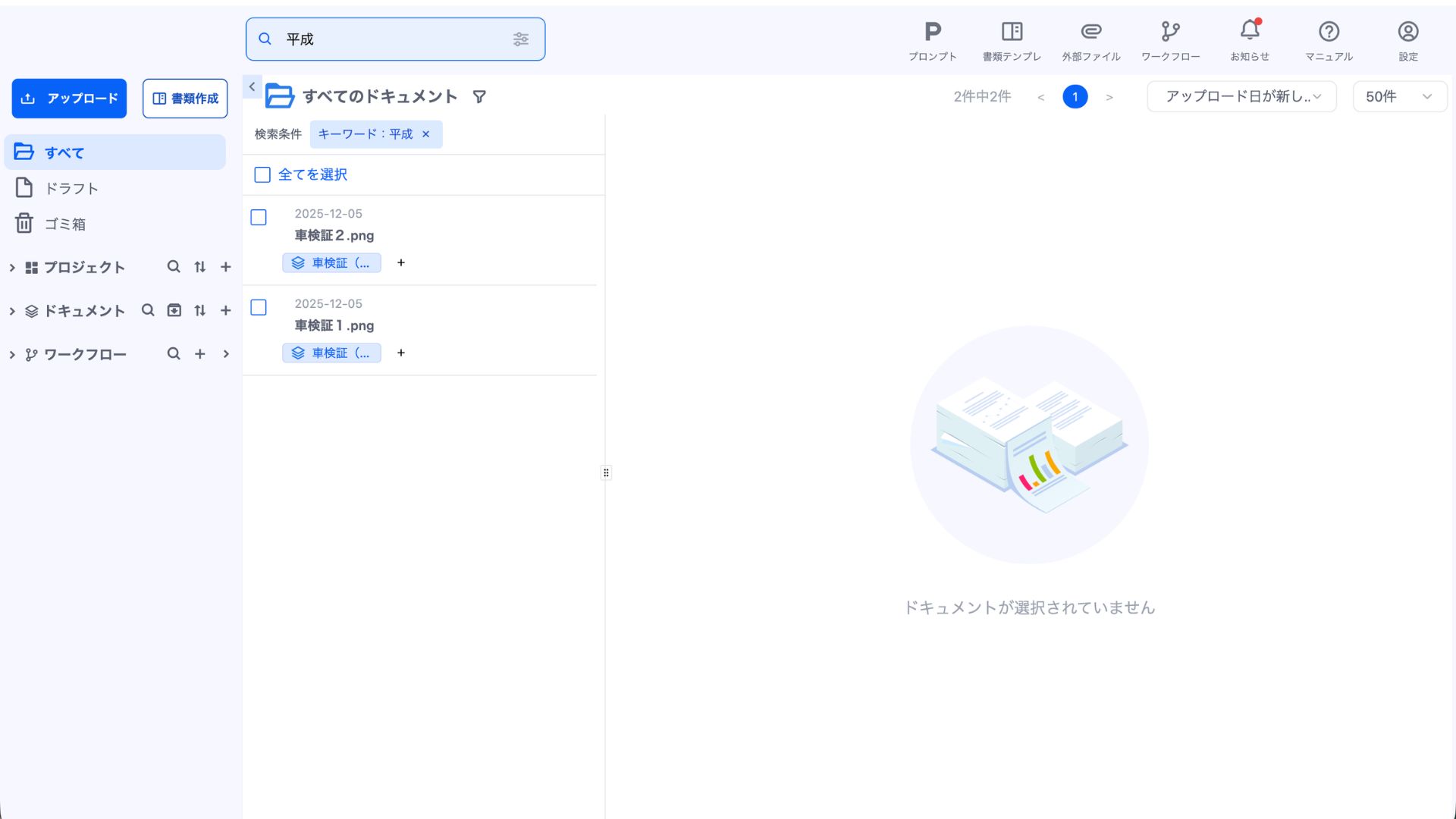Open Workflow icon in top toolbar
The height and width of the screenshot is (819, 1456).
click(x=1170, y=32)
